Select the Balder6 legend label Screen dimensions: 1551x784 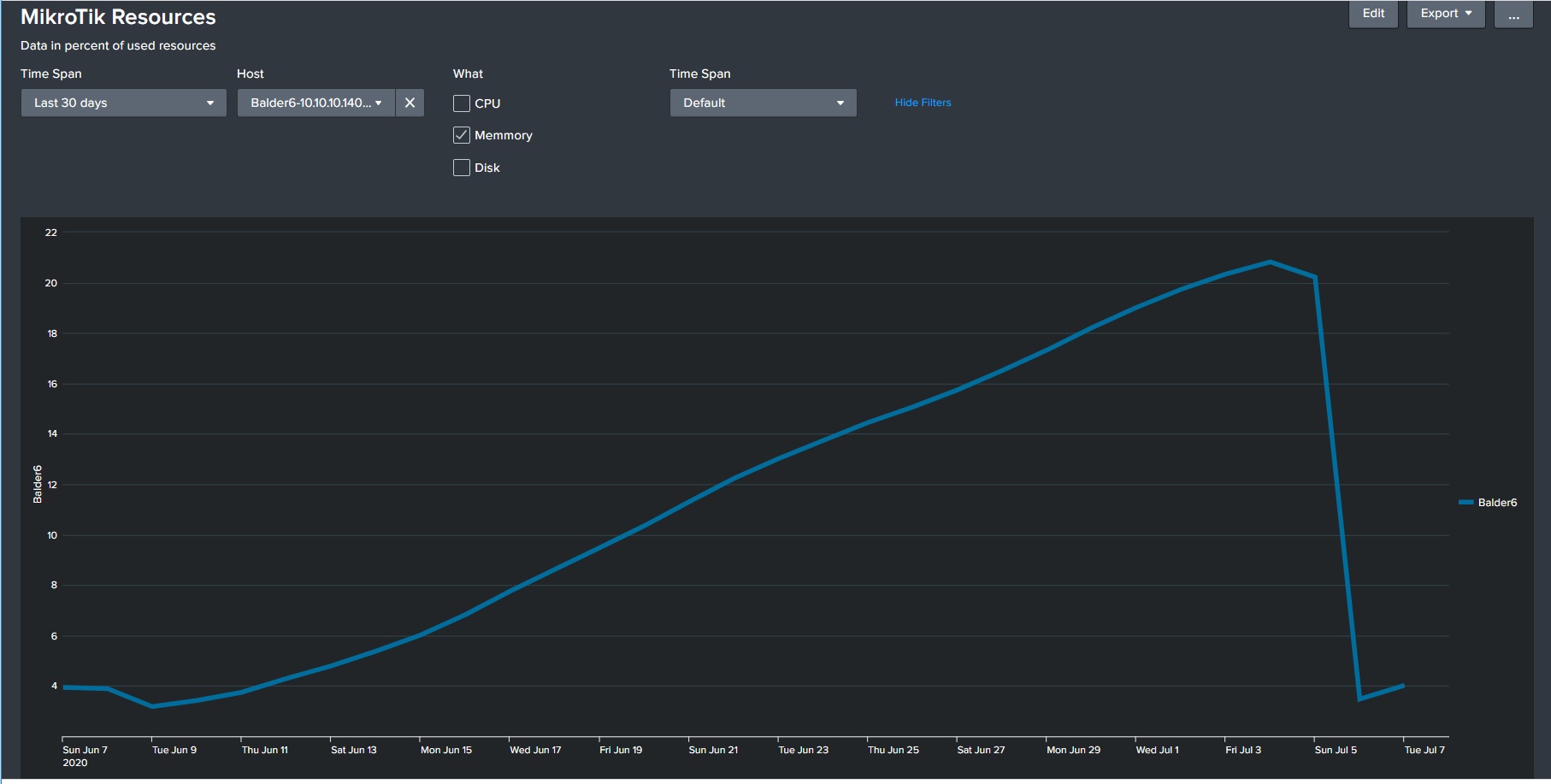[x=1497, y=503]
